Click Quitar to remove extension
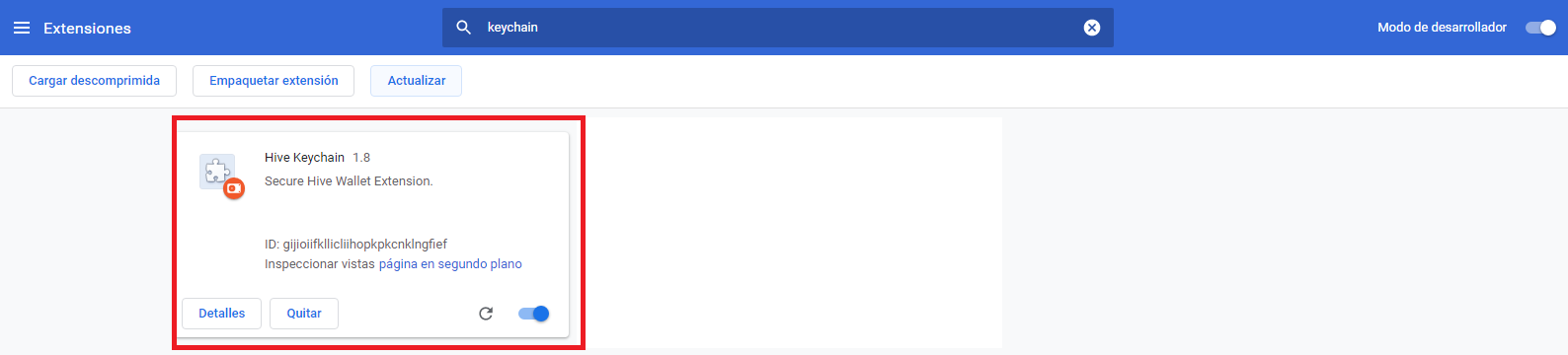1568x355 pixels. 304,314
